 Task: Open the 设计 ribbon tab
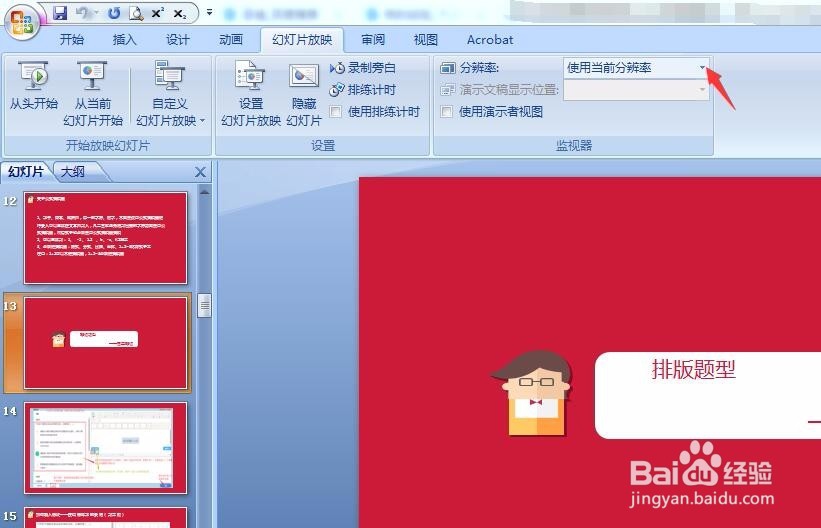coord(178,40)
